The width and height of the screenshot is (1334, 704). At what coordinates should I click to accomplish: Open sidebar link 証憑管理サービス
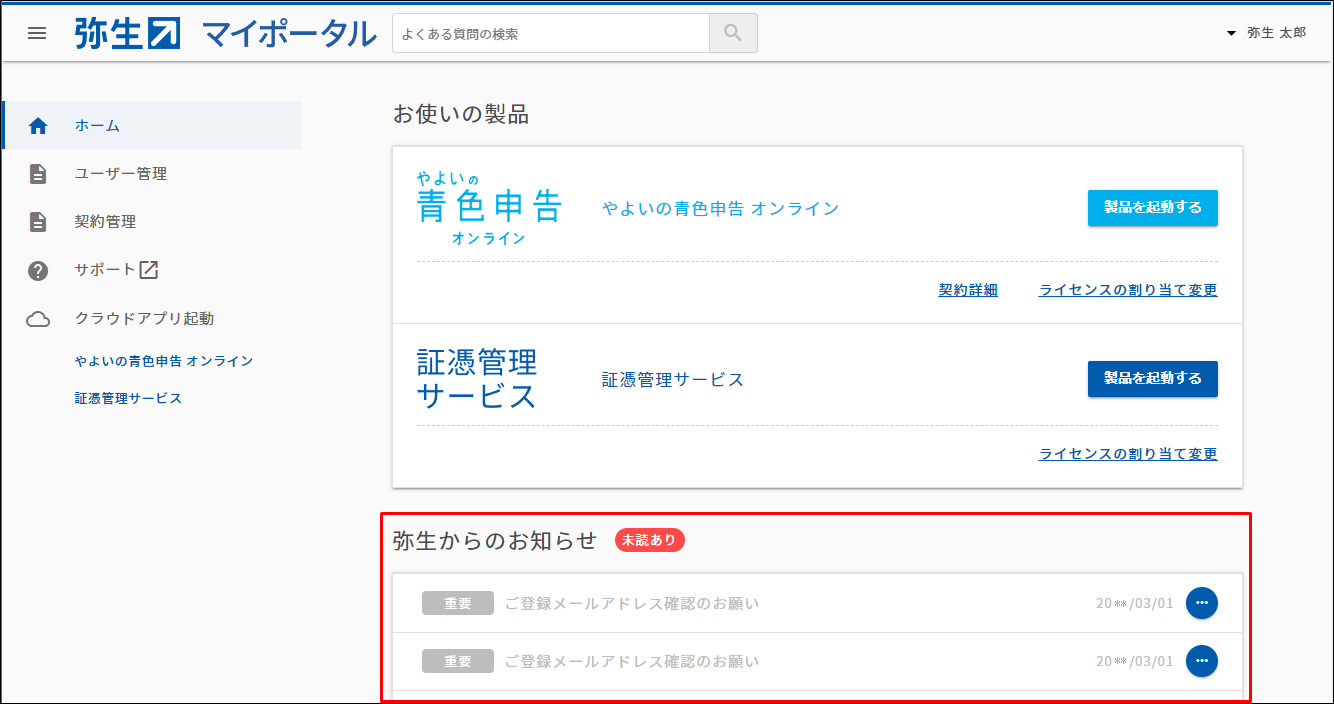pos(128,398)
